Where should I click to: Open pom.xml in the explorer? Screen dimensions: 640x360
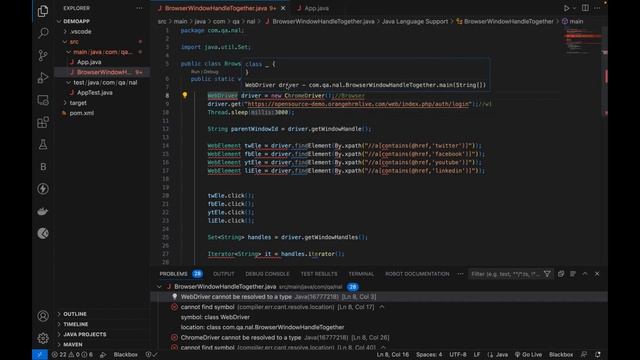coord(82,113)
